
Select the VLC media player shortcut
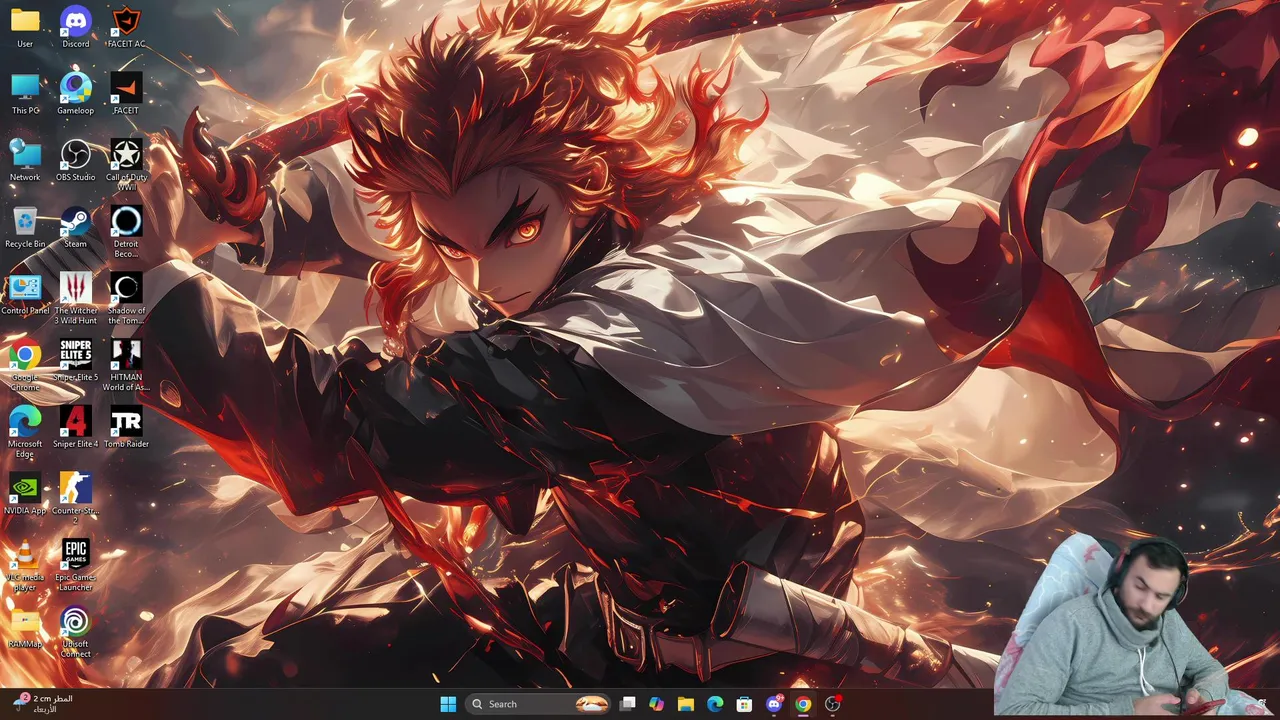[25, 566]
